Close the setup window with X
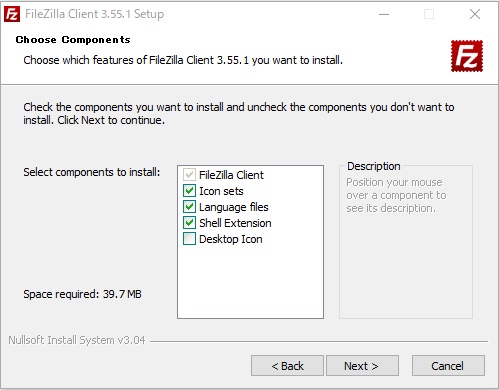Screen dimensions: 499x390 tap(475, 14)
